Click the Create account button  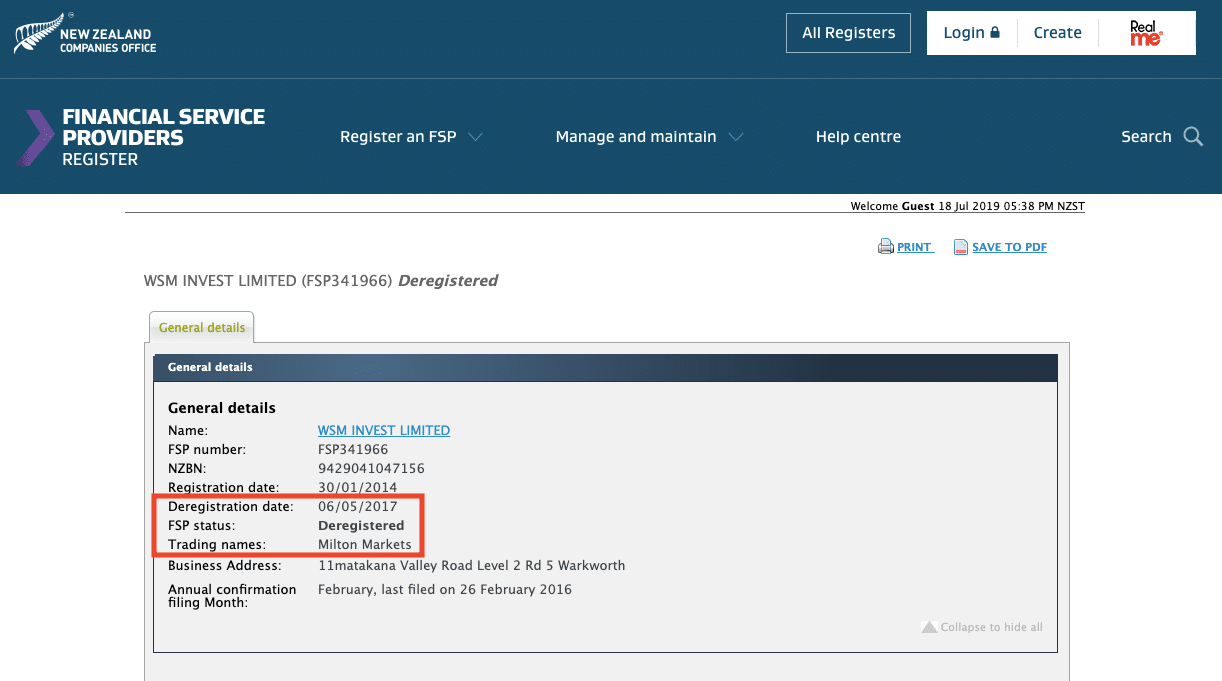(x=1058, y=33)
